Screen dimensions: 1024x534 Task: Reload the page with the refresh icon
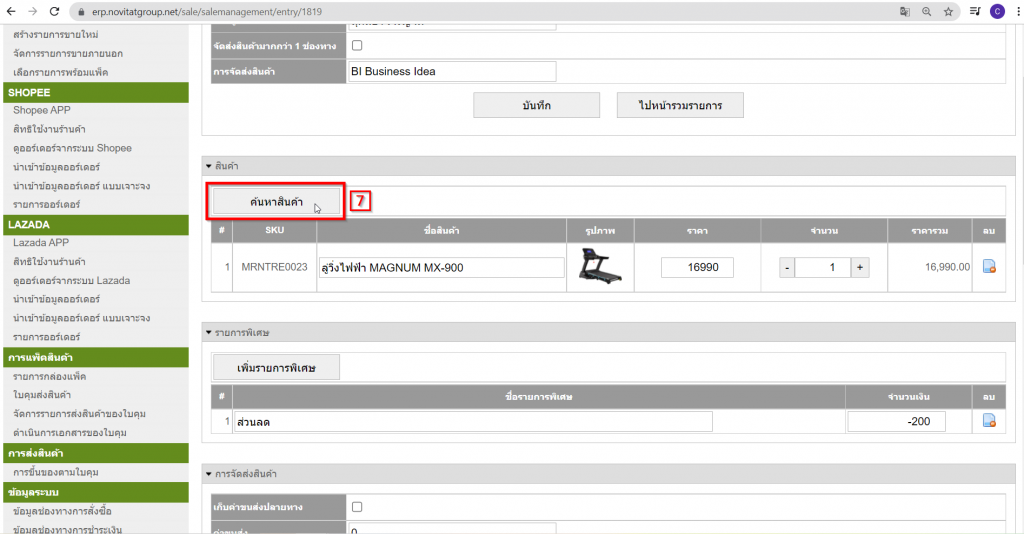(x=56, y=11)
